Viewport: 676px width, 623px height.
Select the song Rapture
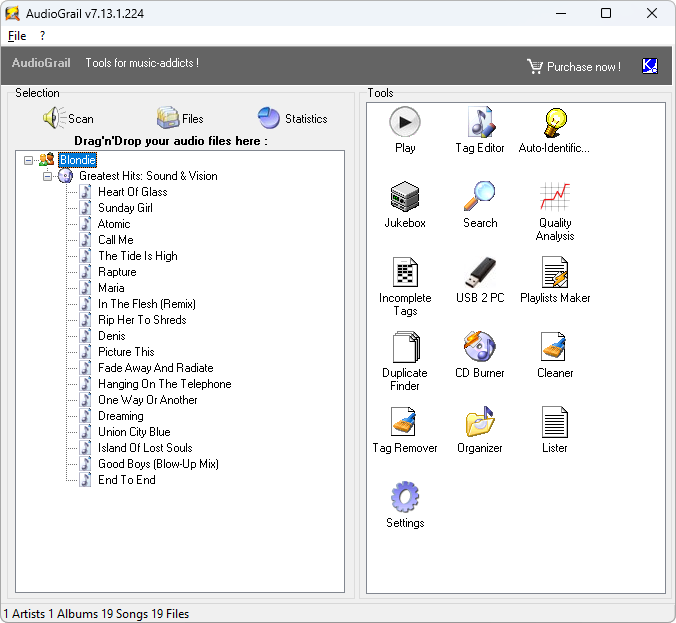click(117, 272)
